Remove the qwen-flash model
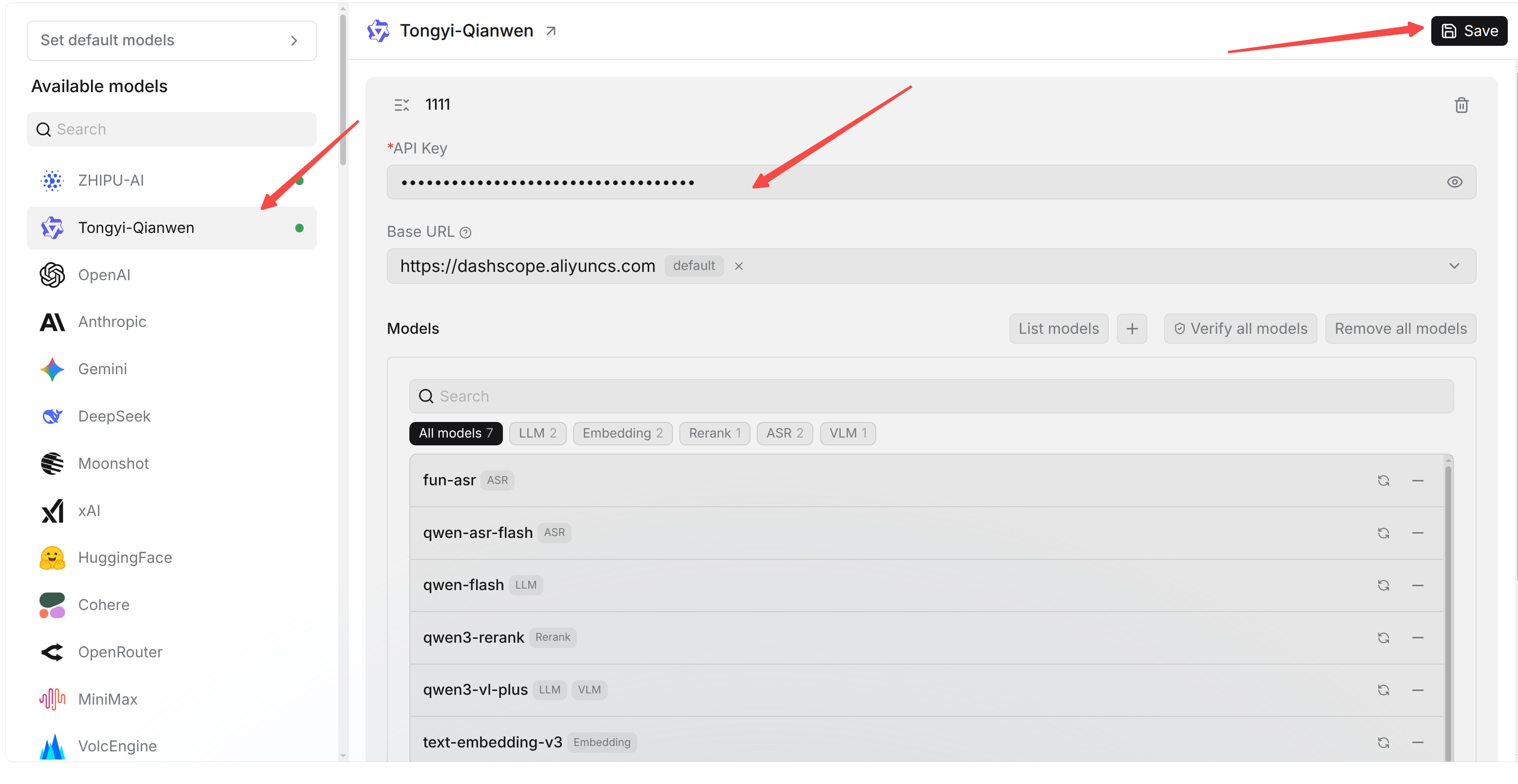This screenshot has width=1518, height=784. (1418, 586)
